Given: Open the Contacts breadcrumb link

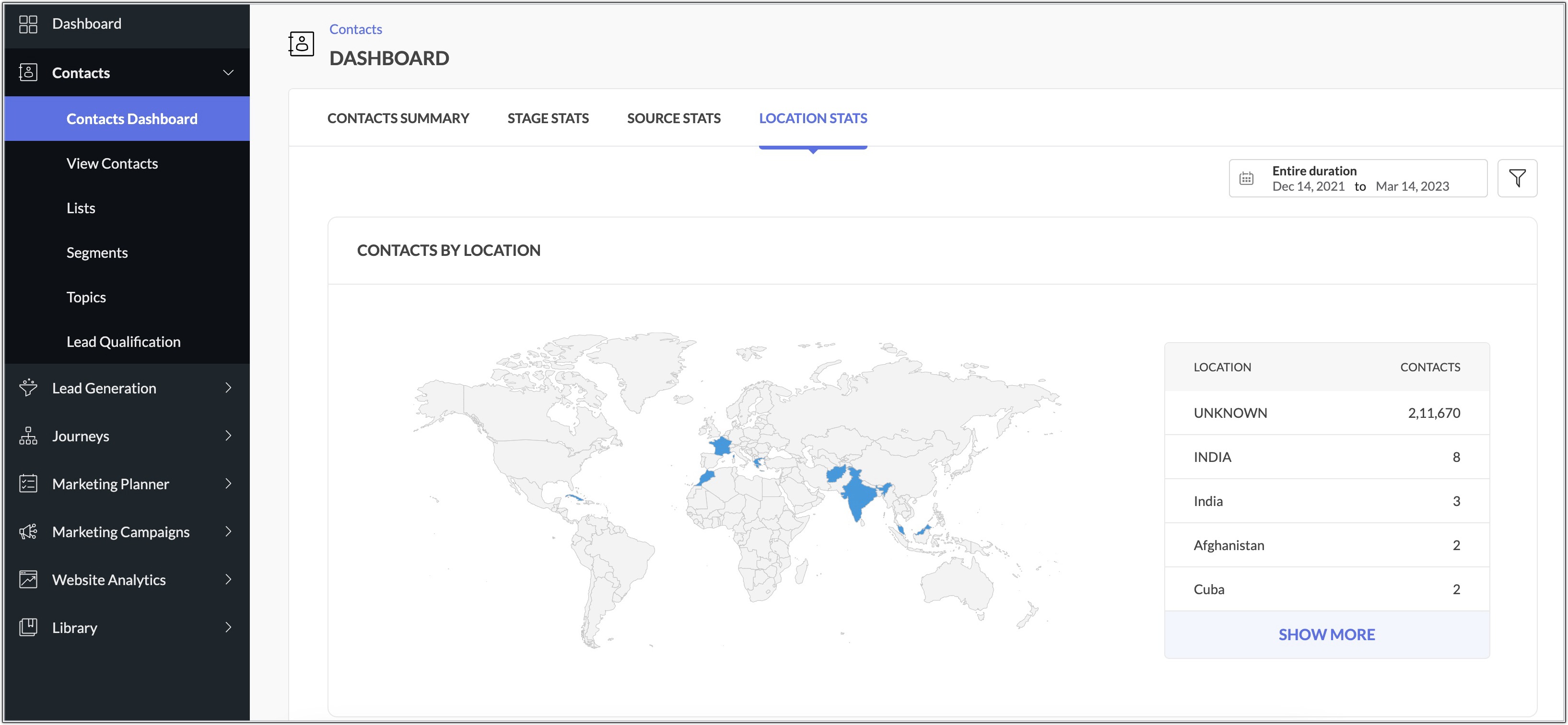Looking at the screenshot, I should coord(355,29).
